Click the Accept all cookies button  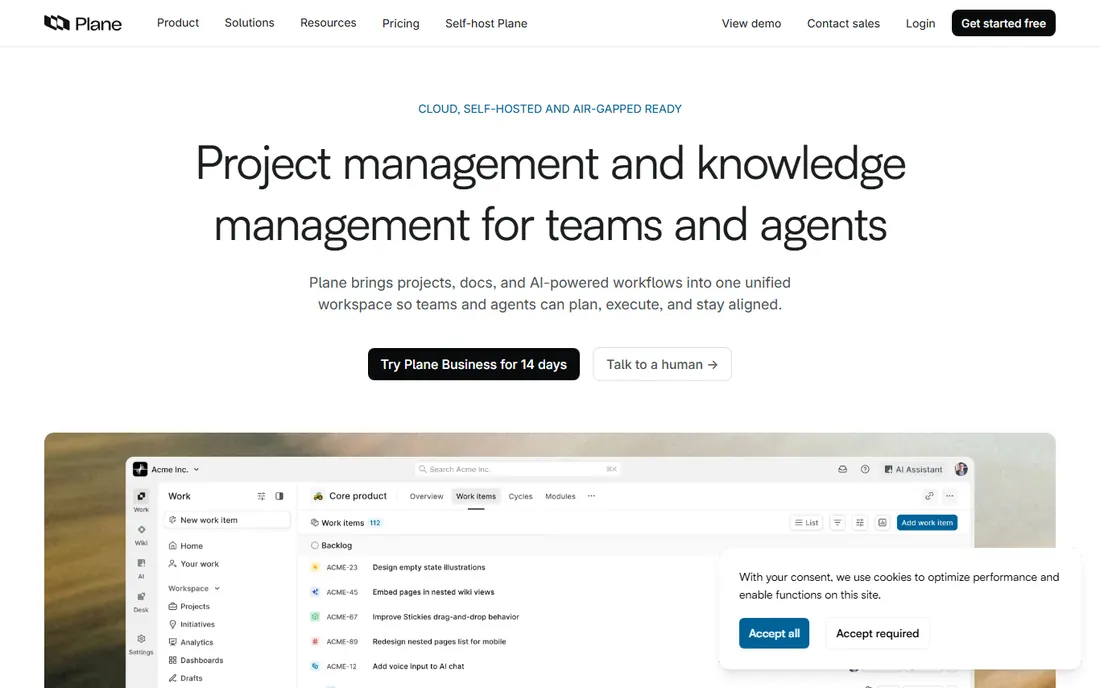point(774,633)
